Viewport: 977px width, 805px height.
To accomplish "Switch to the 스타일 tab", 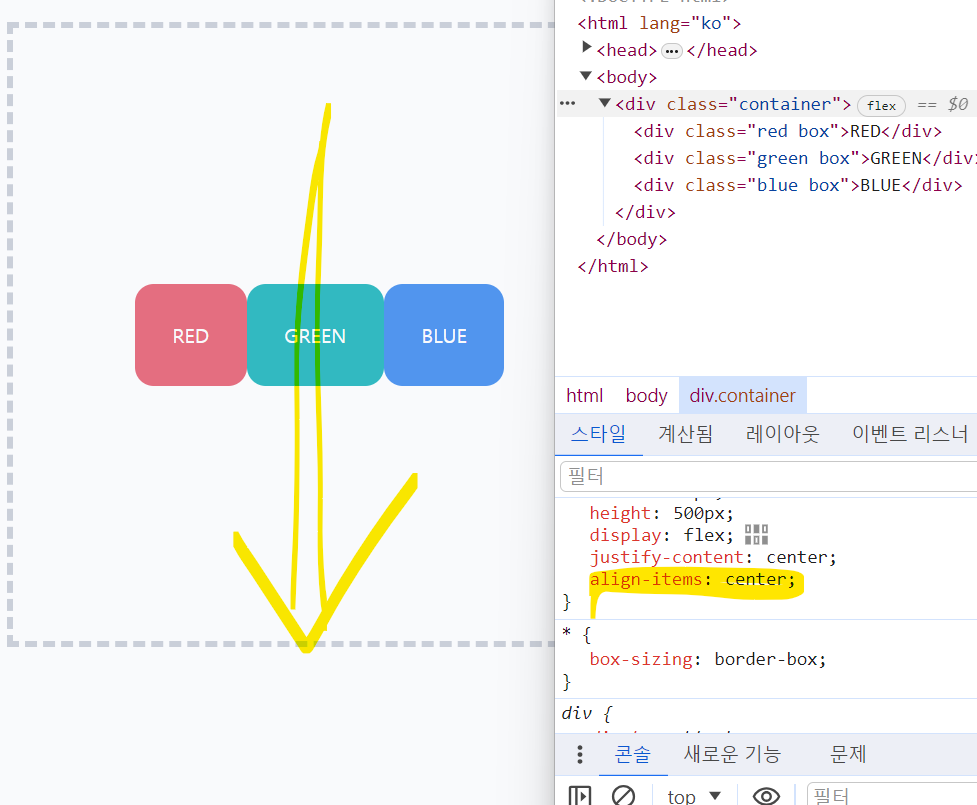I will tap(598, 434).
